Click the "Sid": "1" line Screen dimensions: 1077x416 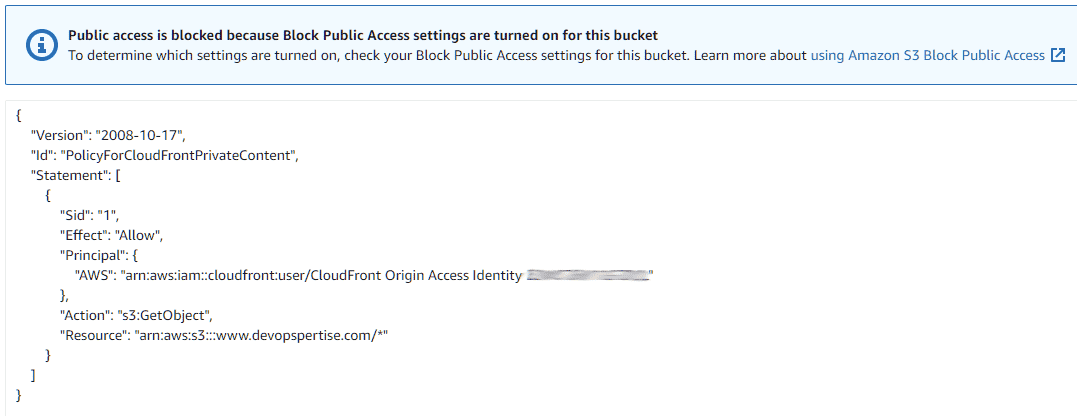click(89, 215)
